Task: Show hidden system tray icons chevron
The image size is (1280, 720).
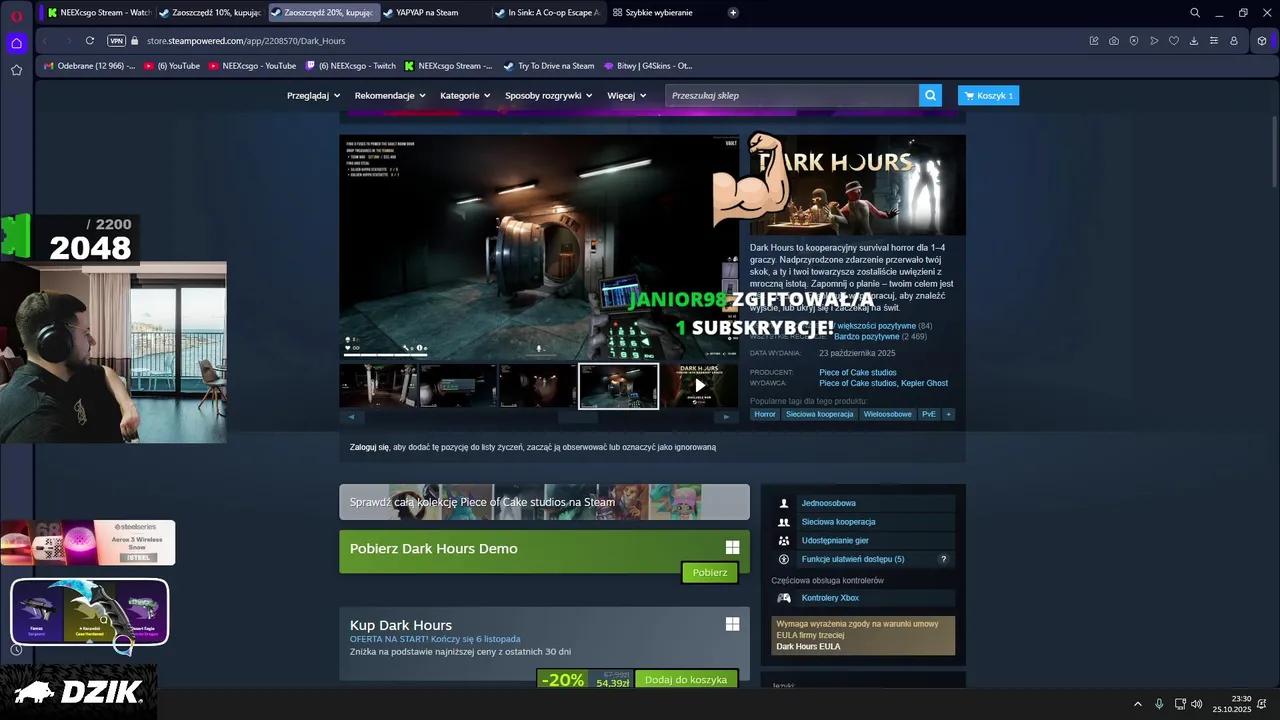Action: click(x=1137, y=704)
